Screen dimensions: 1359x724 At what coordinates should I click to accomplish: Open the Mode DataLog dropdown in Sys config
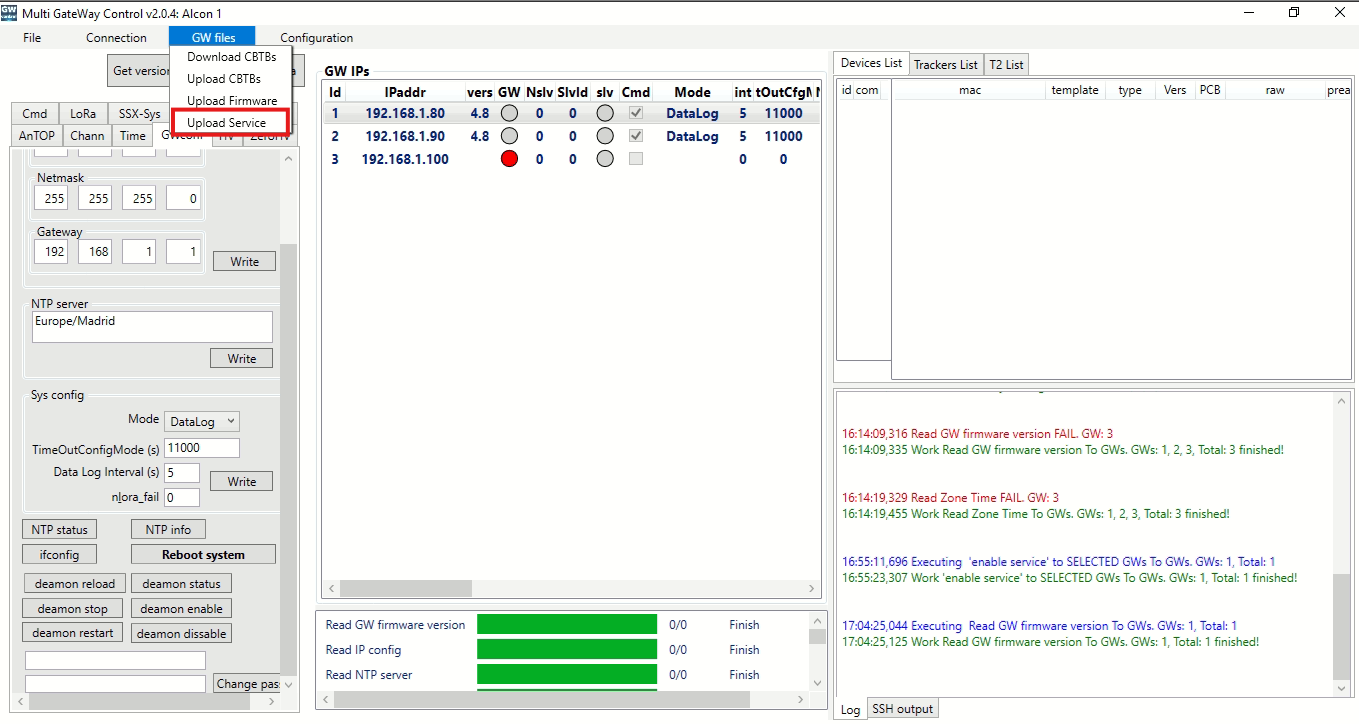pyautogui.click(x=202, y=422)
